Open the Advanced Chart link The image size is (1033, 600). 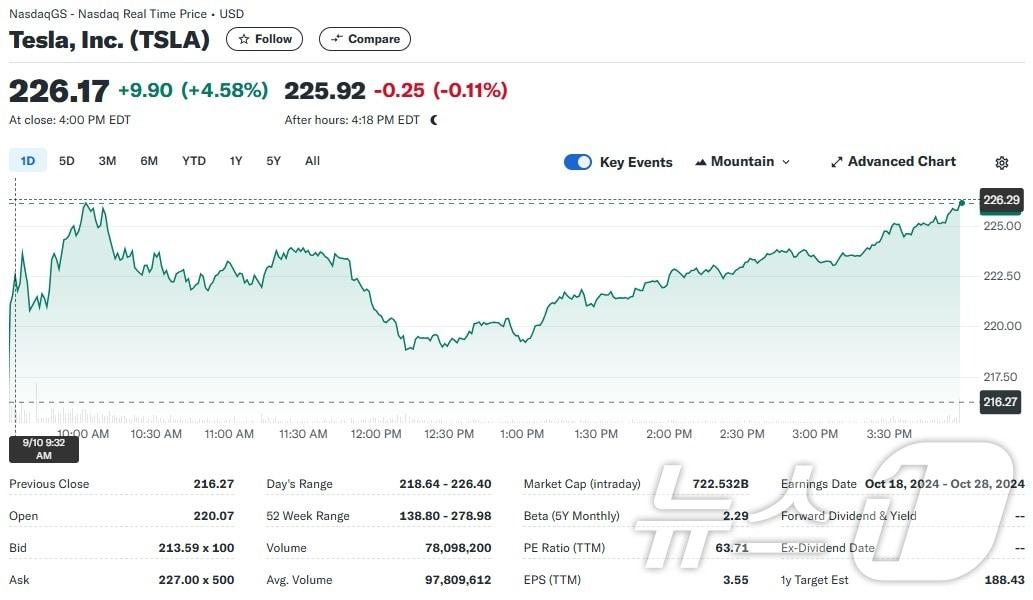coord(901,162)
